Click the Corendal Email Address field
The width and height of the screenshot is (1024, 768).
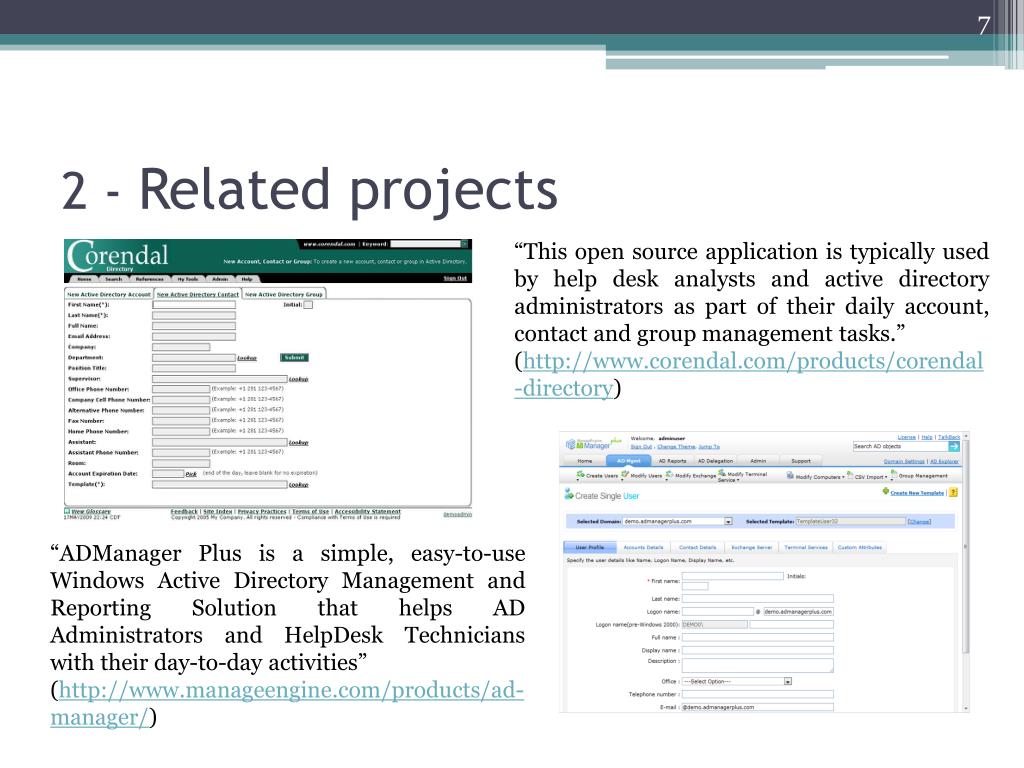click(x=193, y=336)
